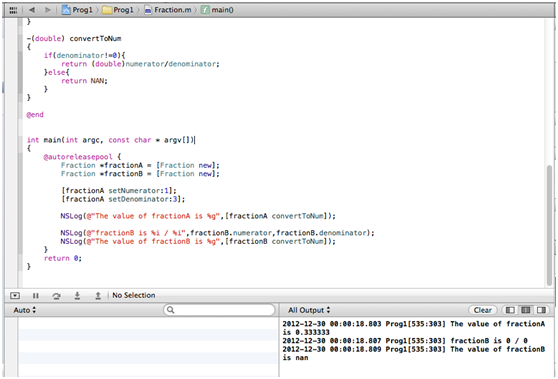Screen dimensions: 558x379
Task: Open the related files grid icon
Action: pyautogui.click(x=13, y=10)
